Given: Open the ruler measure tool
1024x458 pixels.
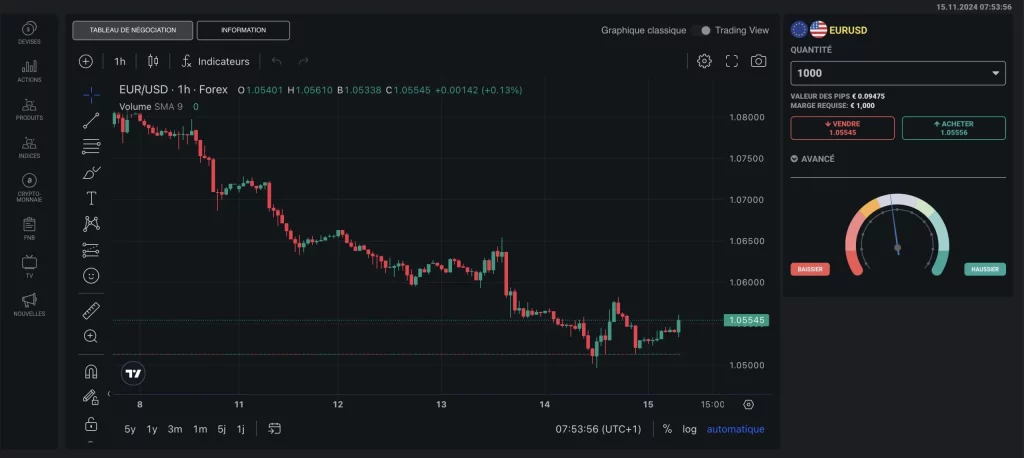Looking at the screenshot, I should pyautogui.click(x=91, y=311).
